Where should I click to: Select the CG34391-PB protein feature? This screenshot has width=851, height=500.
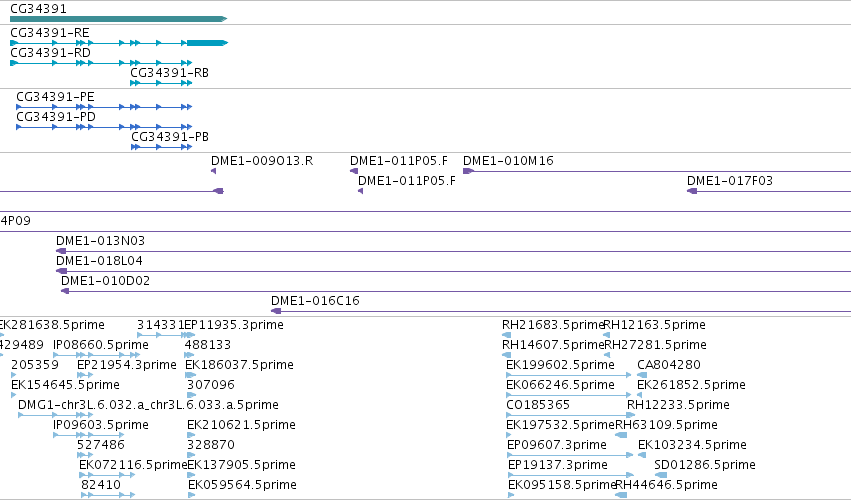click(x=162, y=147)
